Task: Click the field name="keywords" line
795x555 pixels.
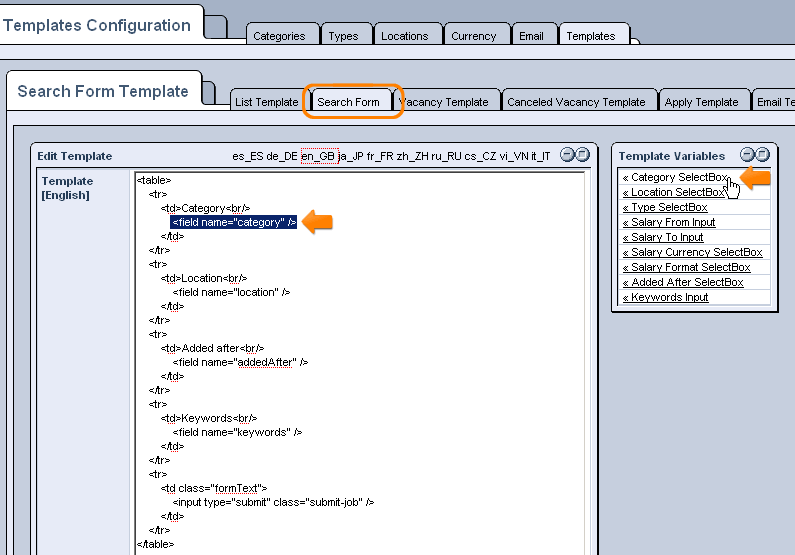Action: (237, 432)
